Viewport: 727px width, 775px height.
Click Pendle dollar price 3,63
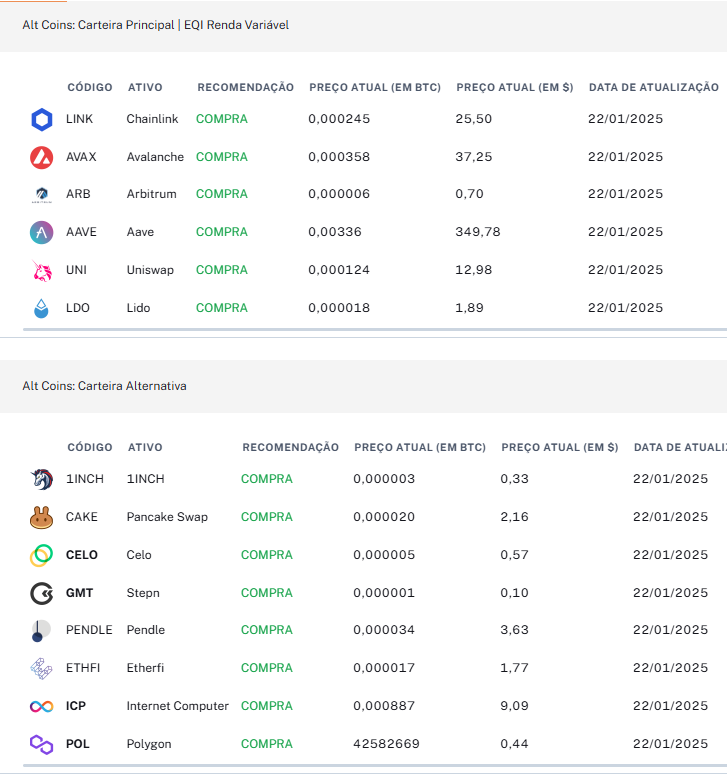[x=514, y=630]
